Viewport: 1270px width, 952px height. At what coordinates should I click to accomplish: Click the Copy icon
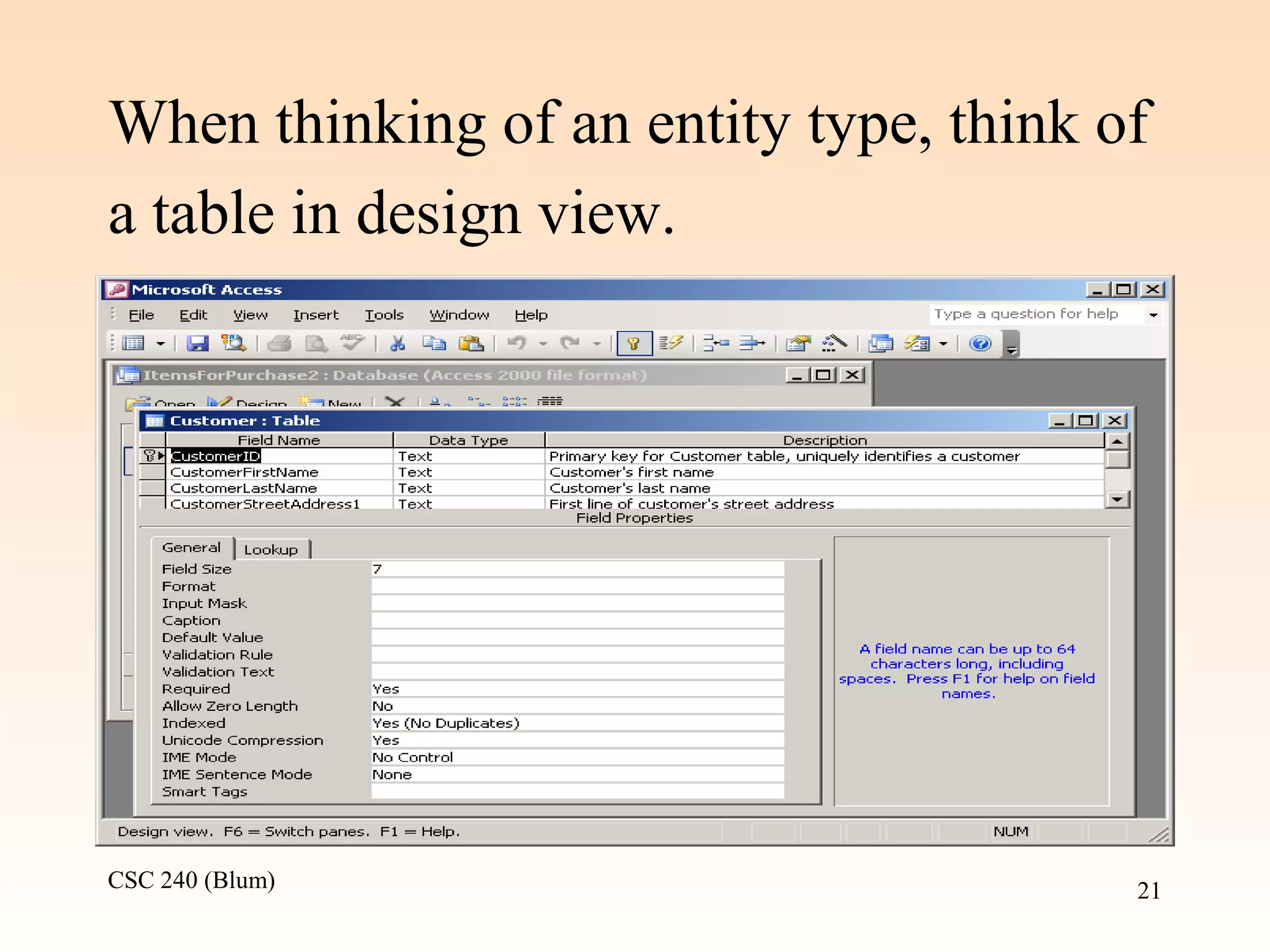pyautogui.click(x=434, y=343)
